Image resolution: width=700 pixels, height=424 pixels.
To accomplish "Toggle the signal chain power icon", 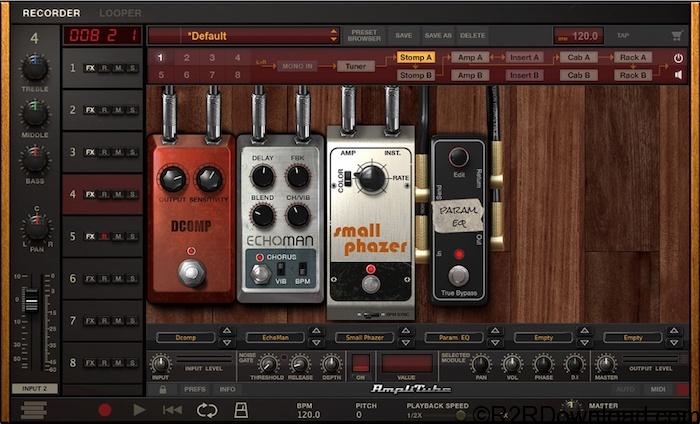I will coord(678,58).
